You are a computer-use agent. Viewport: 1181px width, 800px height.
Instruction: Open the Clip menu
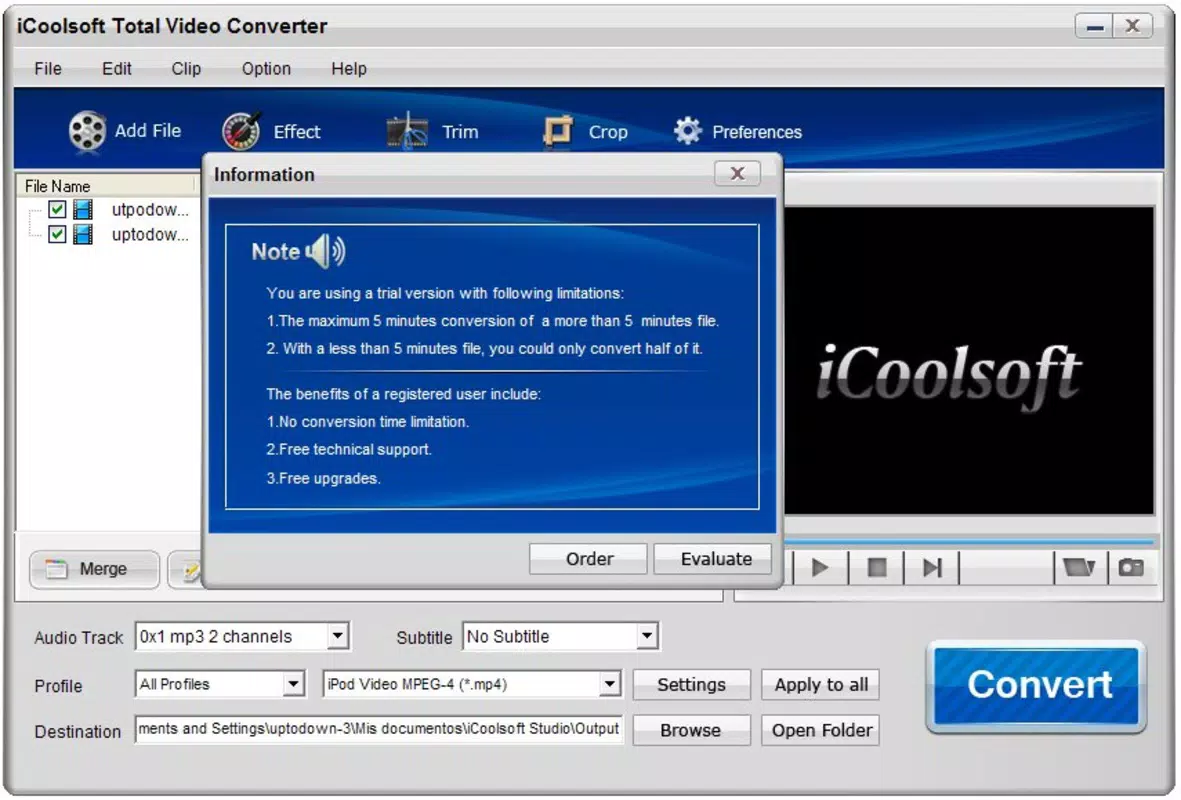tap(186, 69)
